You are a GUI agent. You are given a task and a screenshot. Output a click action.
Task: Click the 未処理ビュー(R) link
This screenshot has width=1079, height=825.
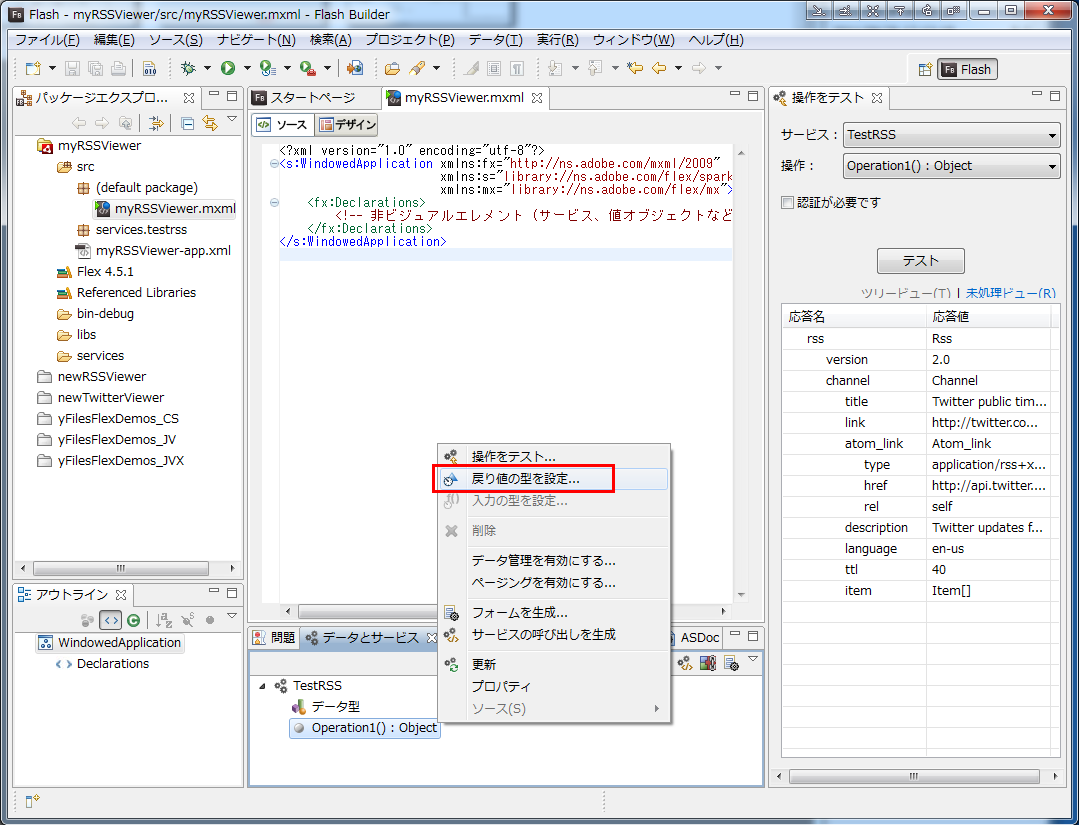click(x=1011, y=293)
